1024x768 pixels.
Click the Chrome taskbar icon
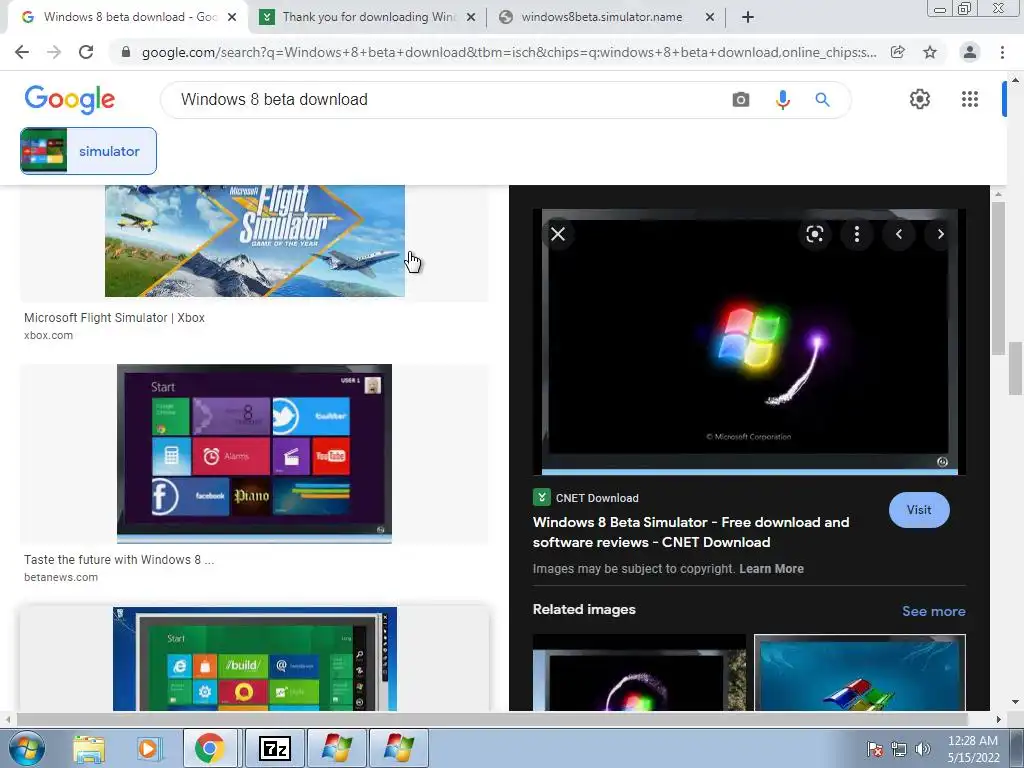point(210,748)
